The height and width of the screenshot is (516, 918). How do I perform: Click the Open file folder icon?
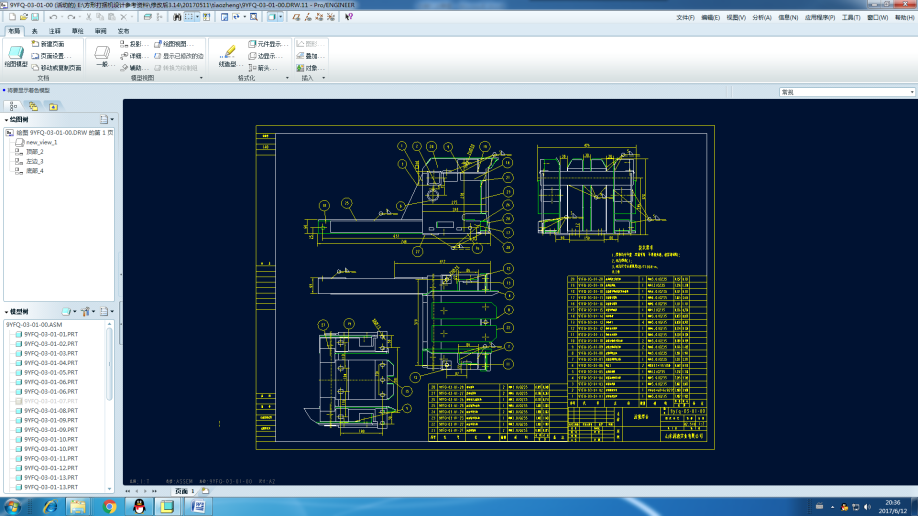coord(23,17)
